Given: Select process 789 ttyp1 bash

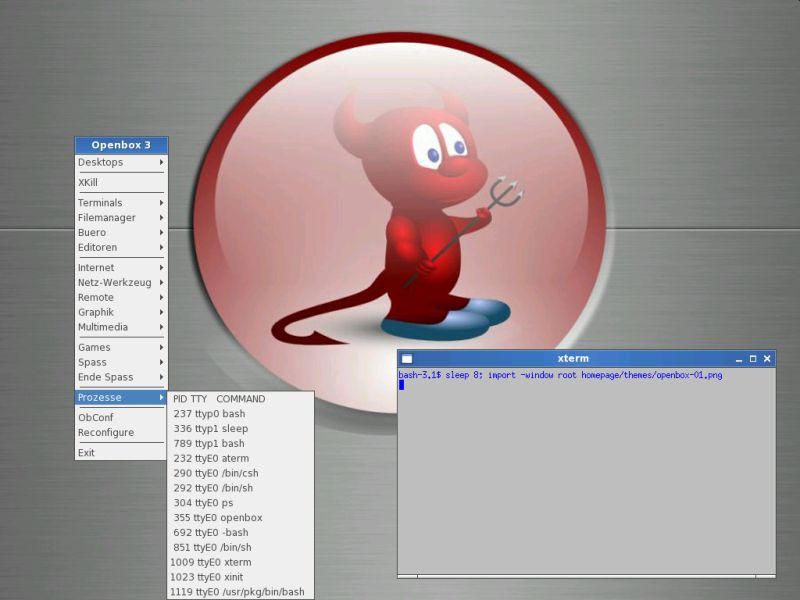Looking at the screenshot, I should tap(241, 443).
